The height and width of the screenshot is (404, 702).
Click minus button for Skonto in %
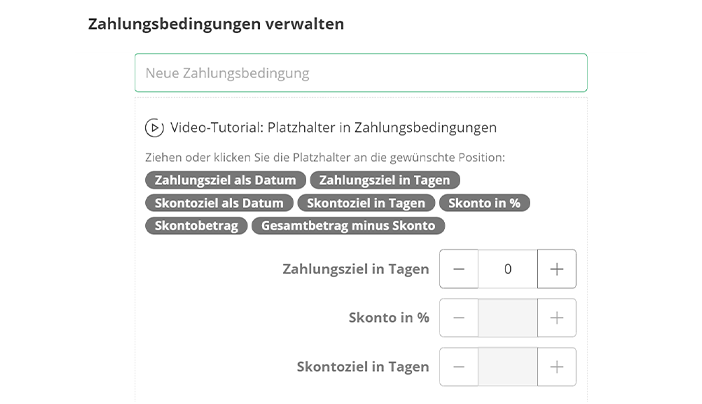[459, 318]
